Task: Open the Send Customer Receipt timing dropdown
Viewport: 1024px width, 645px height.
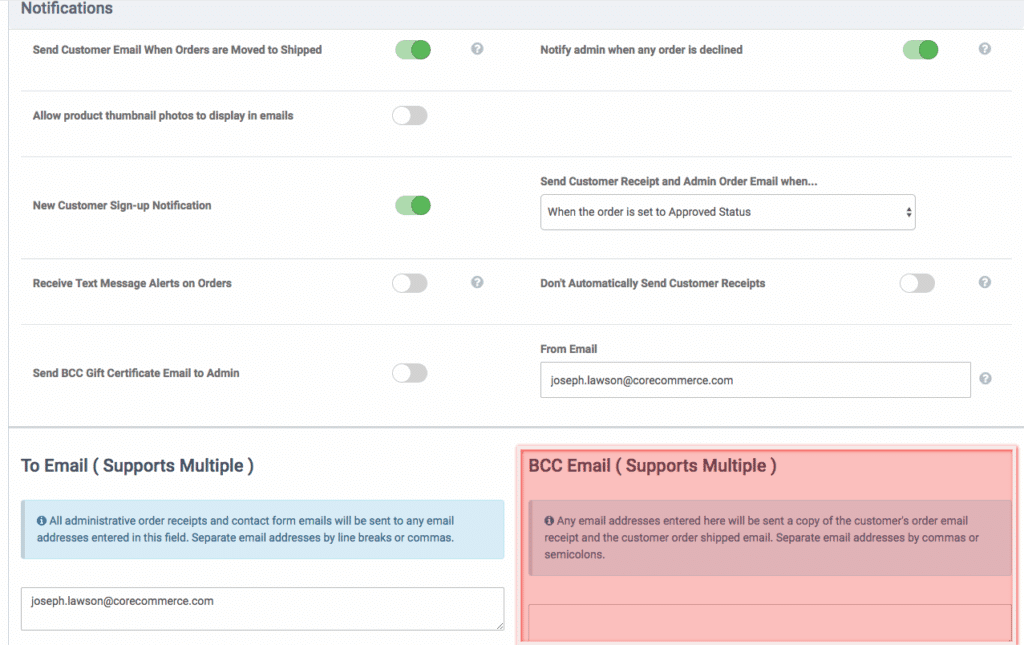Action: 727,212
